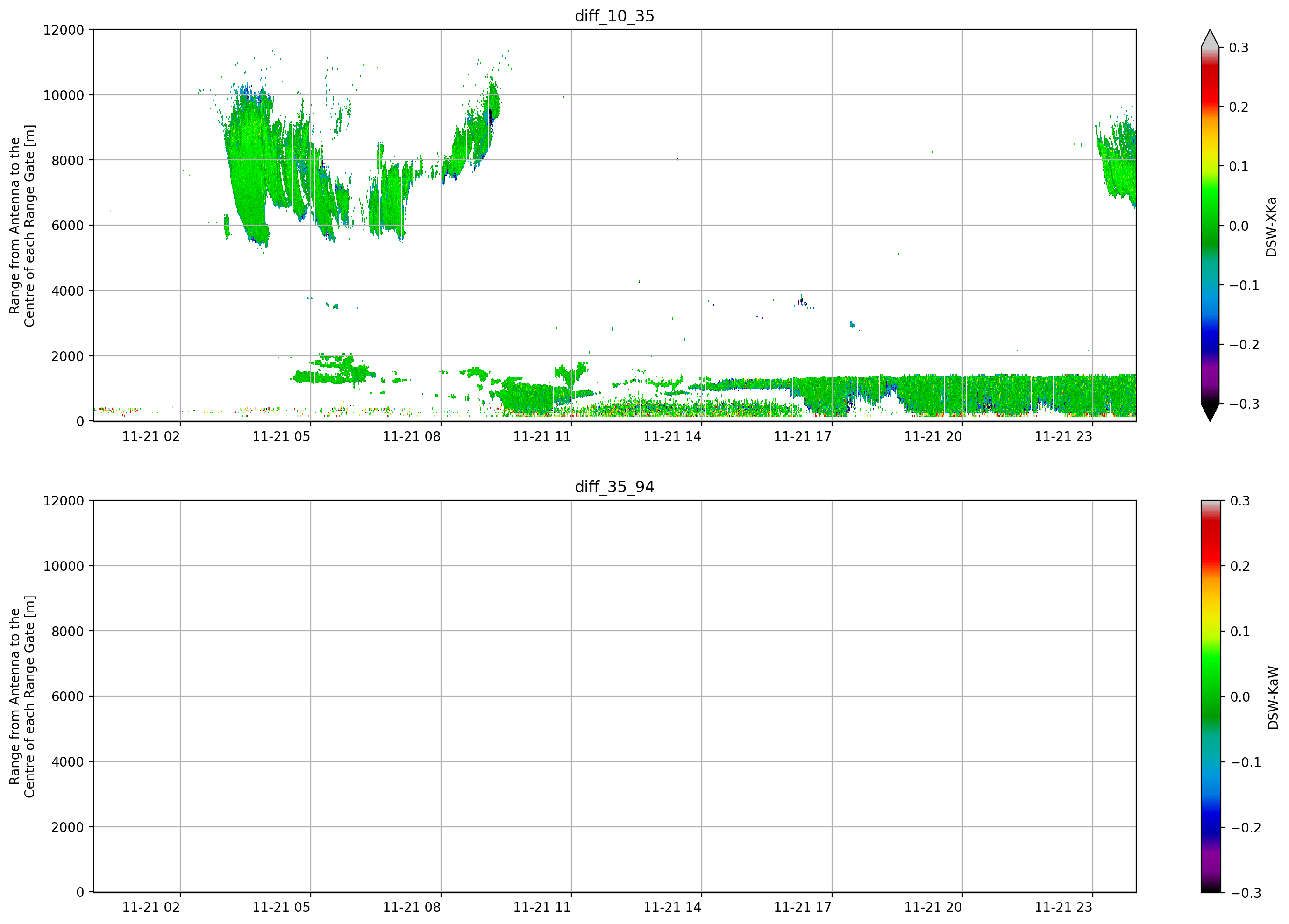Click the '11-21 02' x-tick in diff_35_94 plot

[x=151, y=908]
